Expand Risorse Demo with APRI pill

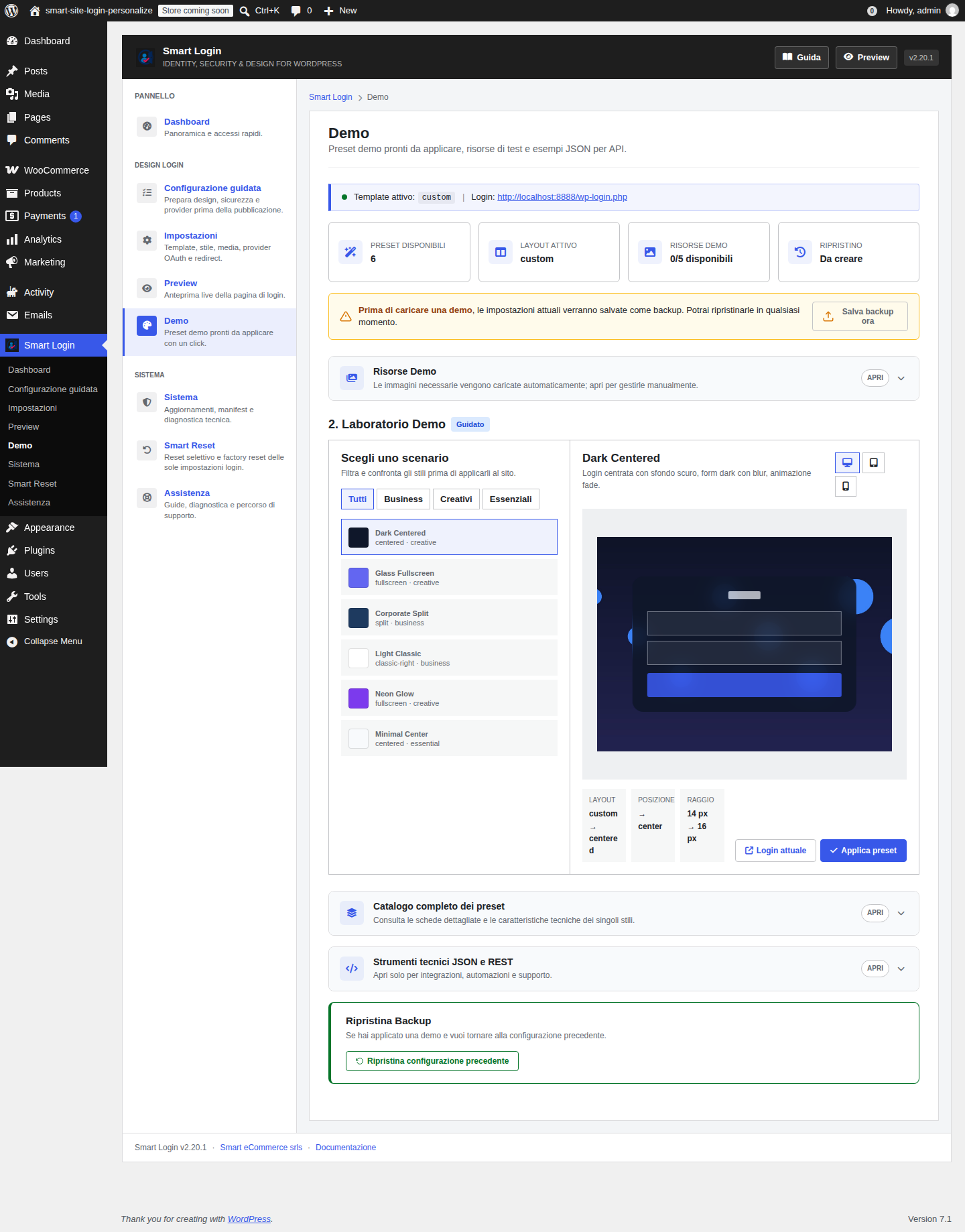875,378
